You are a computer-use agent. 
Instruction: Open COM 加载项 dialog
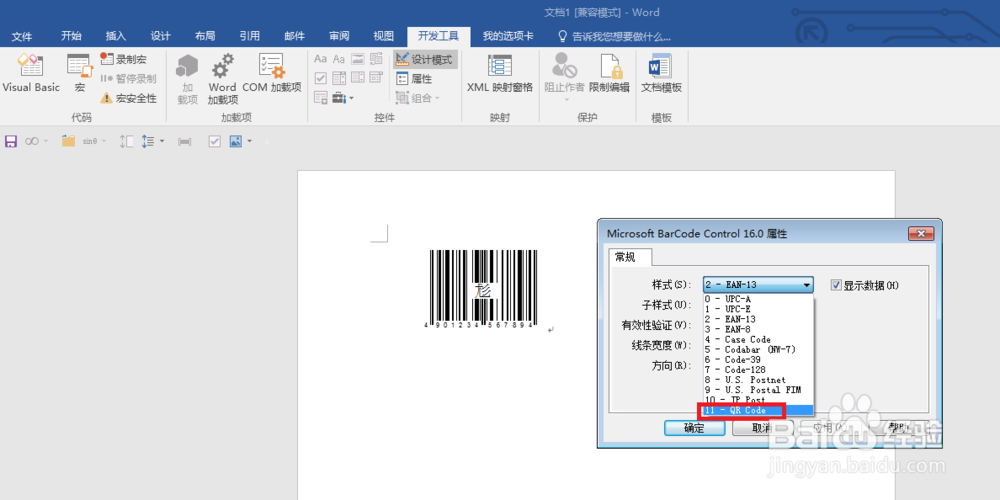coord(272,73)
